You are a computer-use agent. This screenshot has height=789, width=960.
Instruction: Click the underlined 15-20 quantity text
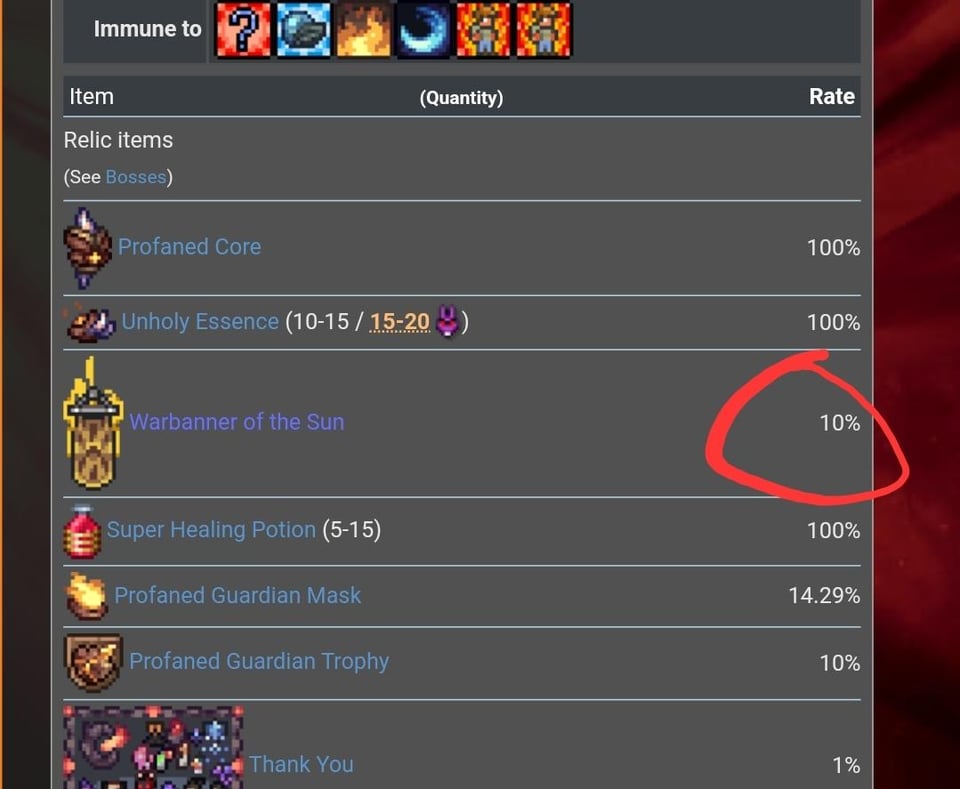[x=400, y=322]
